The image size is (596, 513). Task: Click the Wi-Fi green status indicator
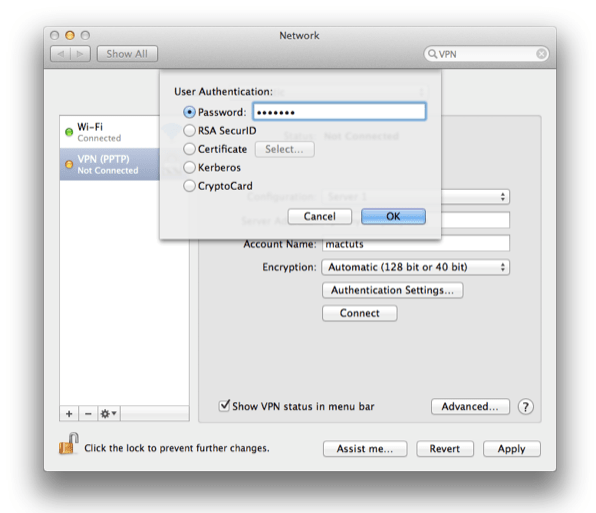tap(69, 132)
